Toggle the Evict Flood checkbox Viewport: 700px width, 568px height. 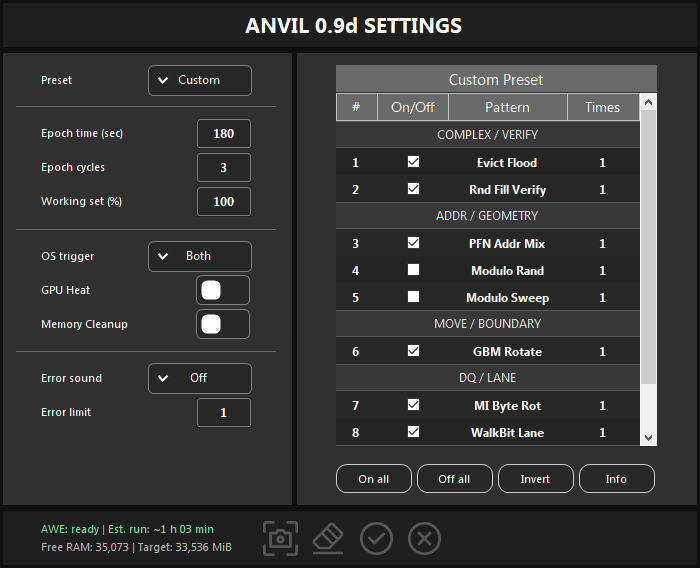click(x=413, y=162)
